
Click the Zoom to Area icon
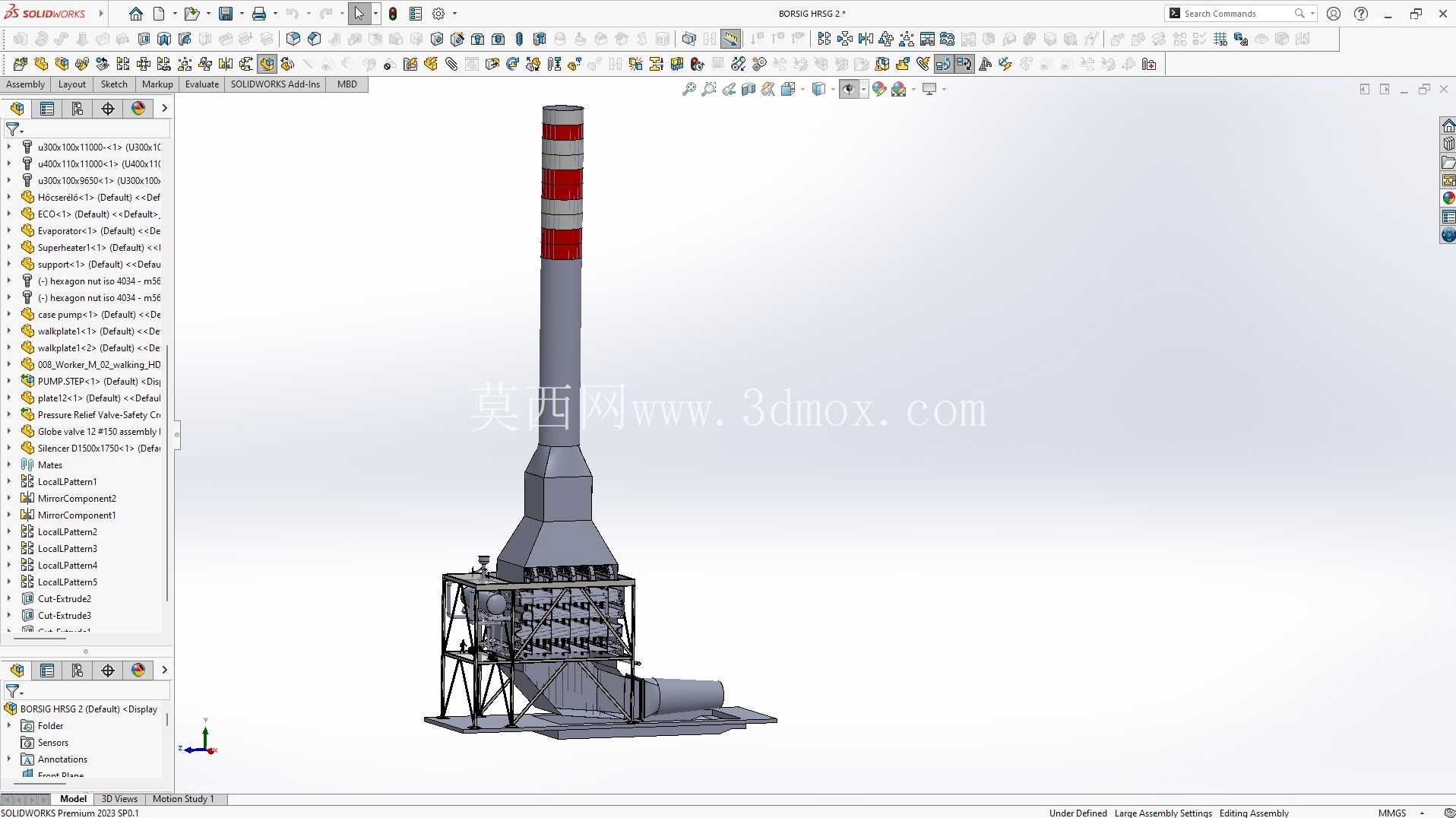[709, 90]
